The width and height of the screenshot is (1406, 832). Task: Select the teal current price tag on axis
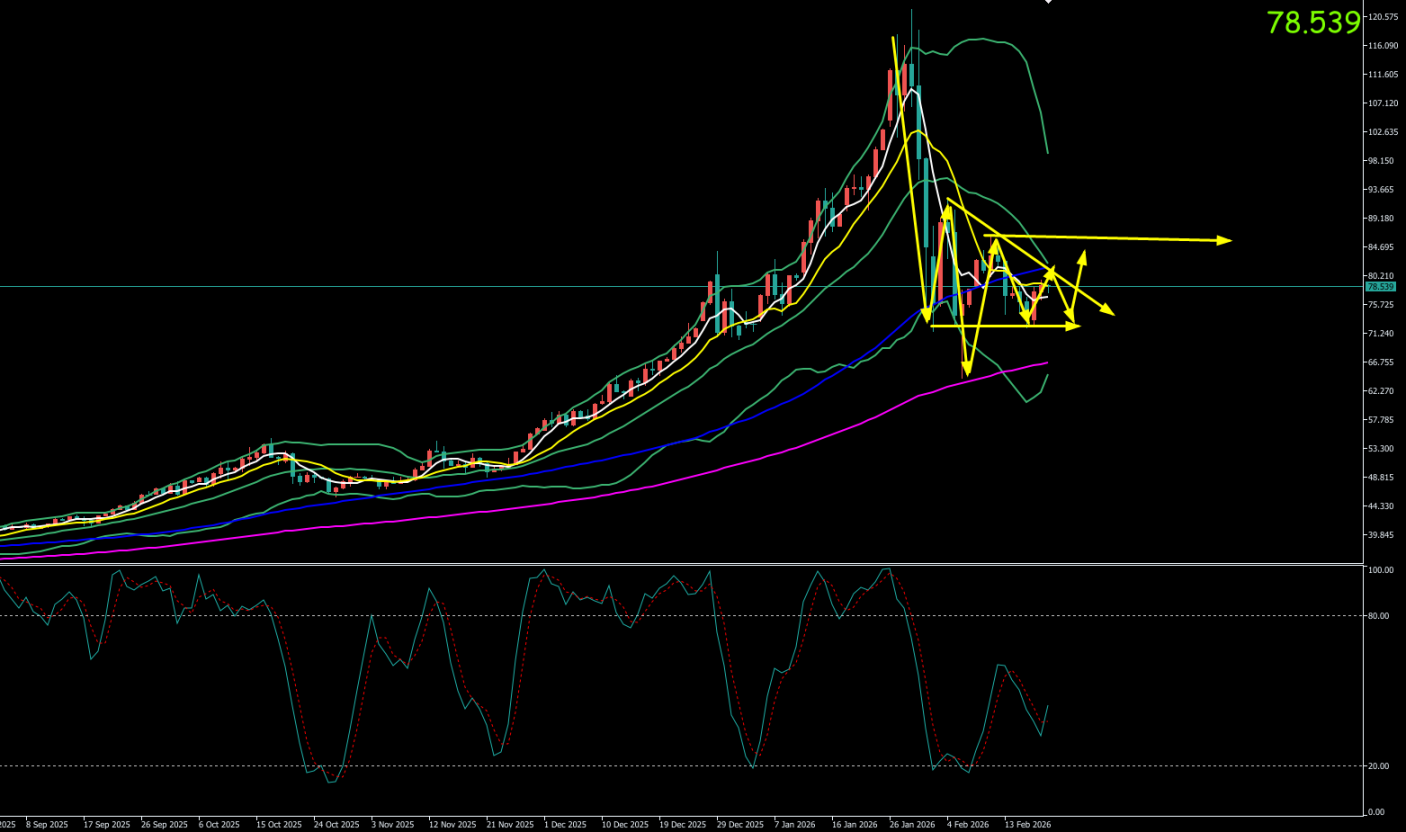tap(1378, 287)
